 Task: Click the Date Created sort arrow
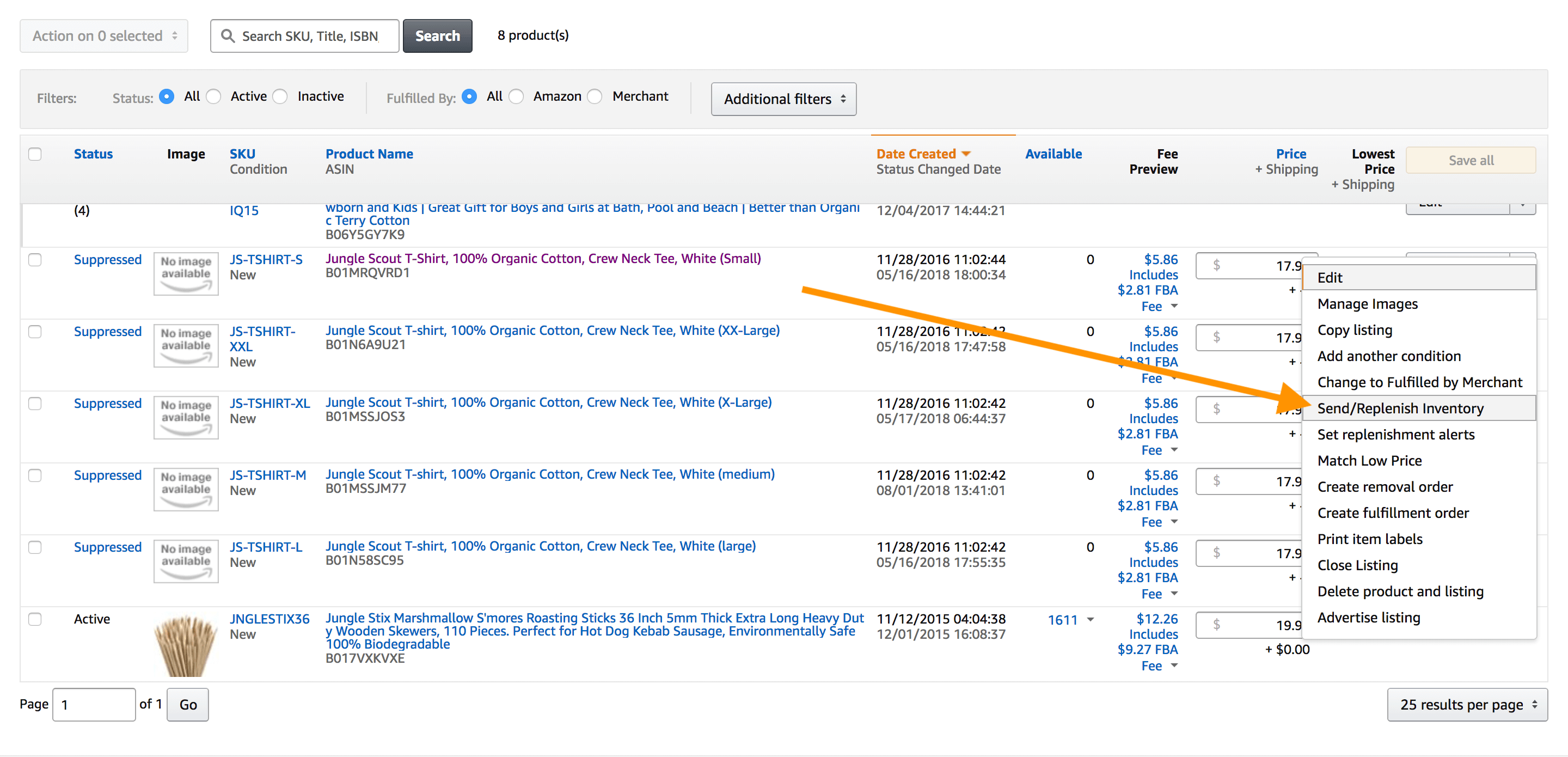point(966,154)
